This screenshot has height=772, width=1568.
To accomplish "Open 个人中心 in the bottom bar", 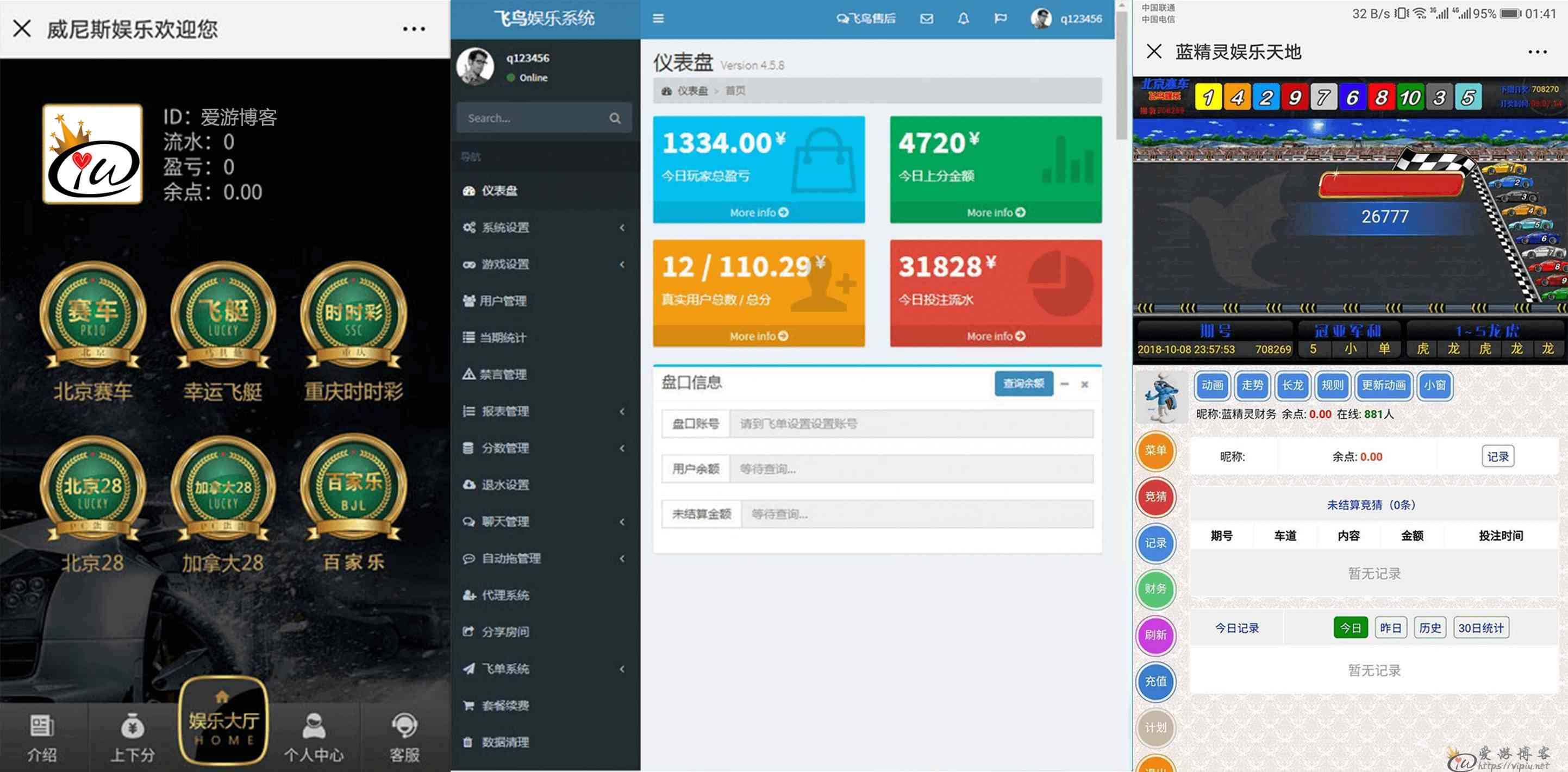I will coord(314,738).
